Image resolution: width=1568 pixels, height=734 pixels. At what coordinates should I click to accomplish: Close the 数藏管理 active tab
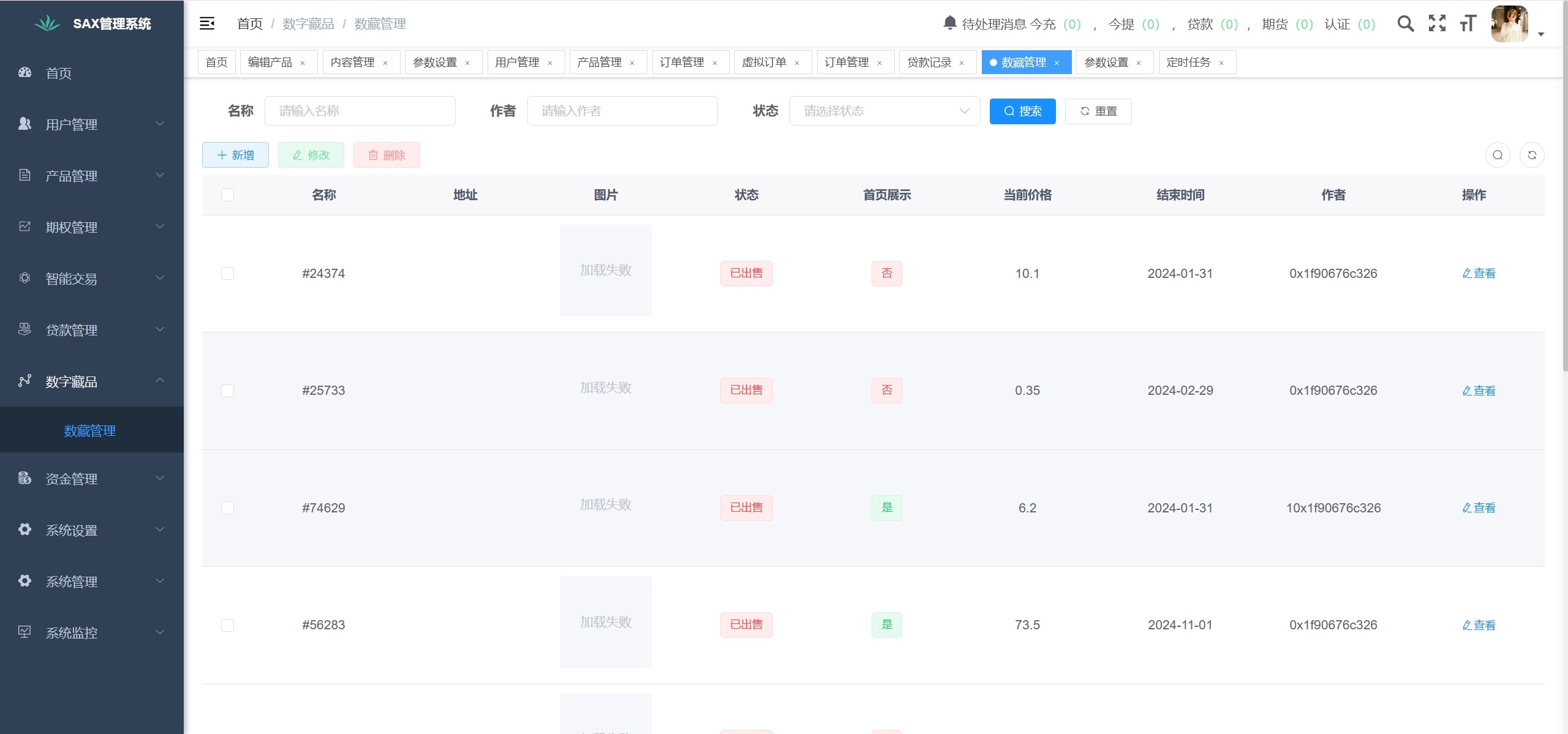tap(1057, 63)
